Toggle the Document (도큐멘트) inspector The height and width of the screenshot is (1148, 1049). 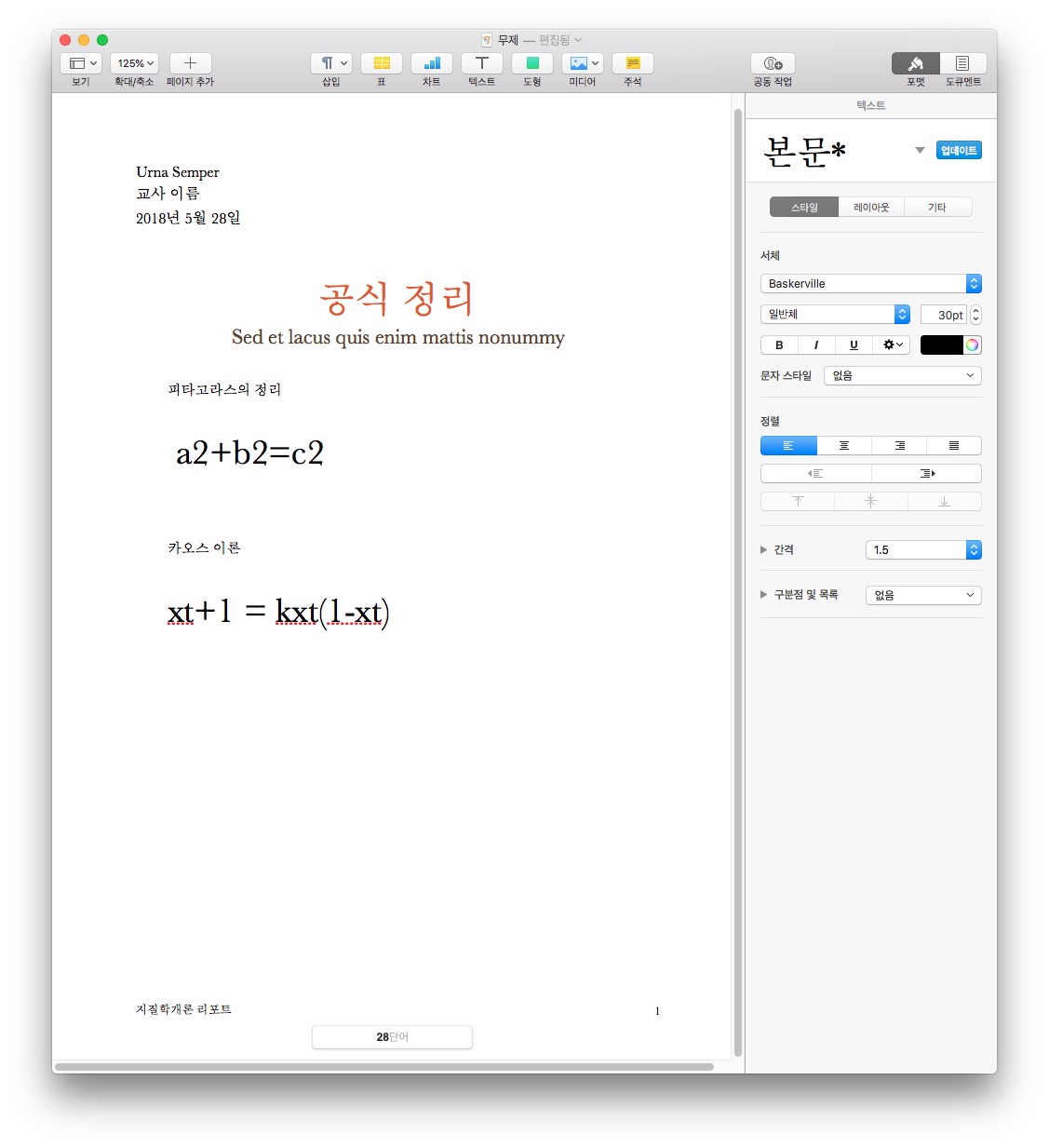coord(962,63)
